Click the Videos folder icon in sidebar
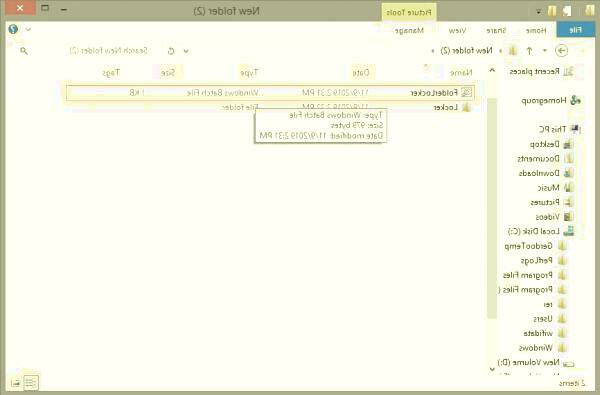This screenshot has height=395, width=600. [569, 217]
